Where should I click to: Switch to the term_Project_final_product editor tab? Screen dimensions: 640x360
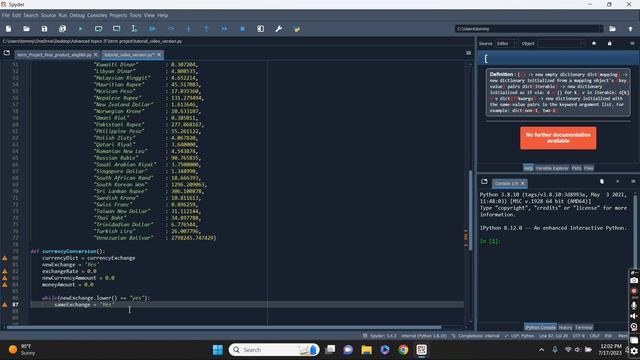pos(54,54)
